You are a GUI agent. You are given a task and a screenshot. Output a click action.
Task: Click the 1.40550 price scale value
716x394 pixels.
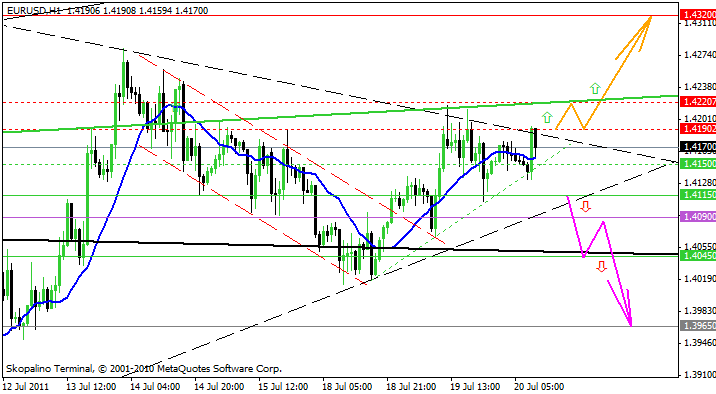coord(700,246)
